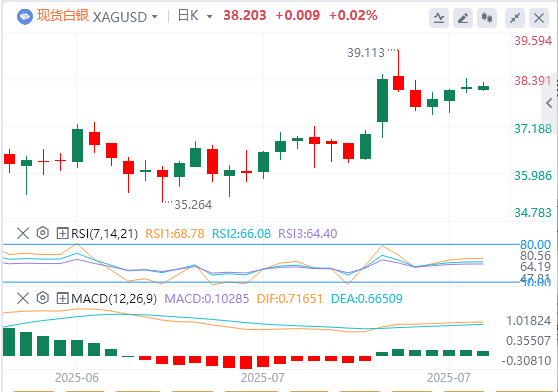558x392 pixels.
Task: Open MACD indicator settings hexagon icon
Action: (x=43, y=298)
